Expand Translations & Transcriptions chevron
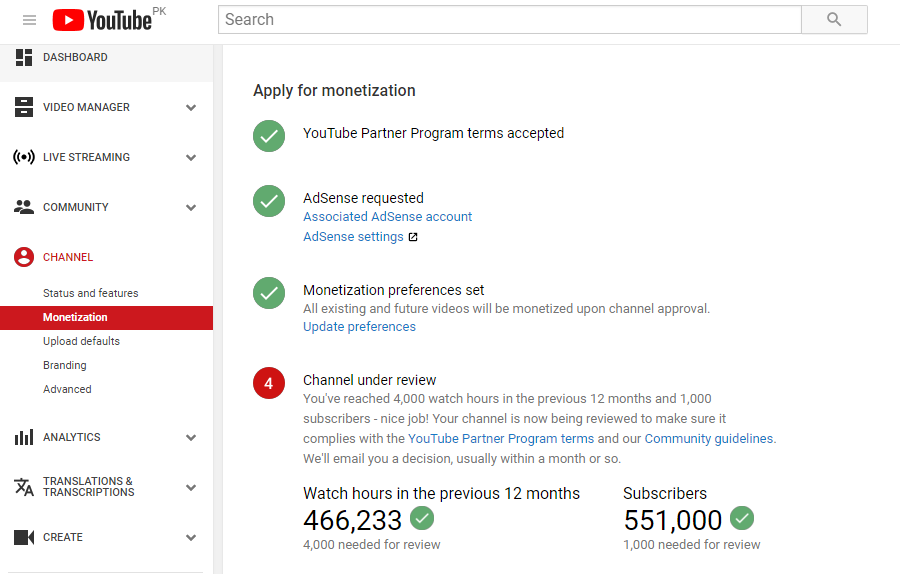This screenshot has height=574, width=900. (x=191, y=487)
